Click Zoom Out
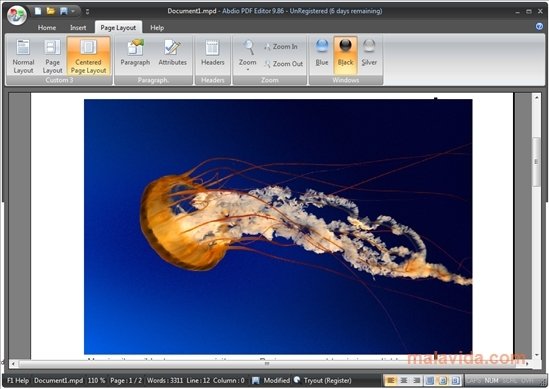 (x=283, y=64)
